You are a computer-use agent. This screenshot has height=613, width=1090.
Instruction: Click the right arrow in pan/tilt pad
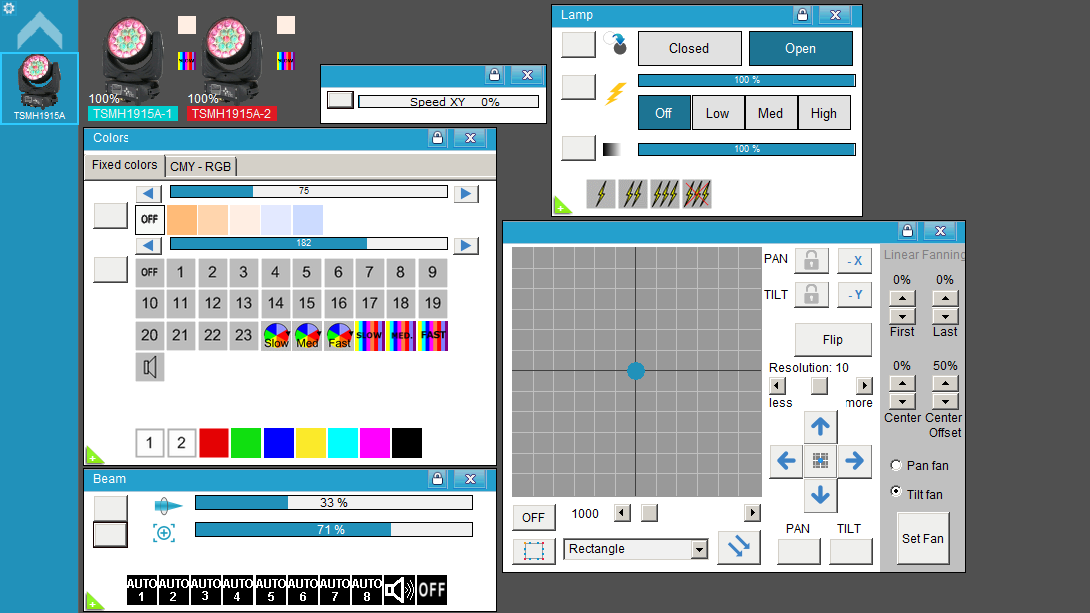coord(854,461)
